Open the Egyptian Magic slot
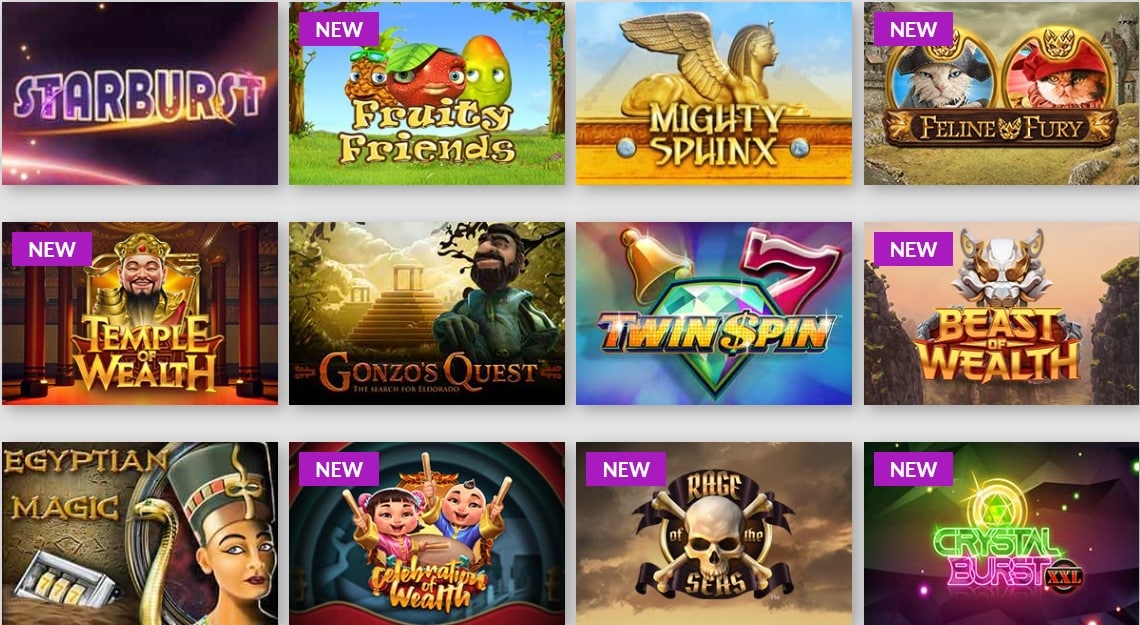Image resolution: width=1140 pixels, height=625 pixels. coord(140,533)
